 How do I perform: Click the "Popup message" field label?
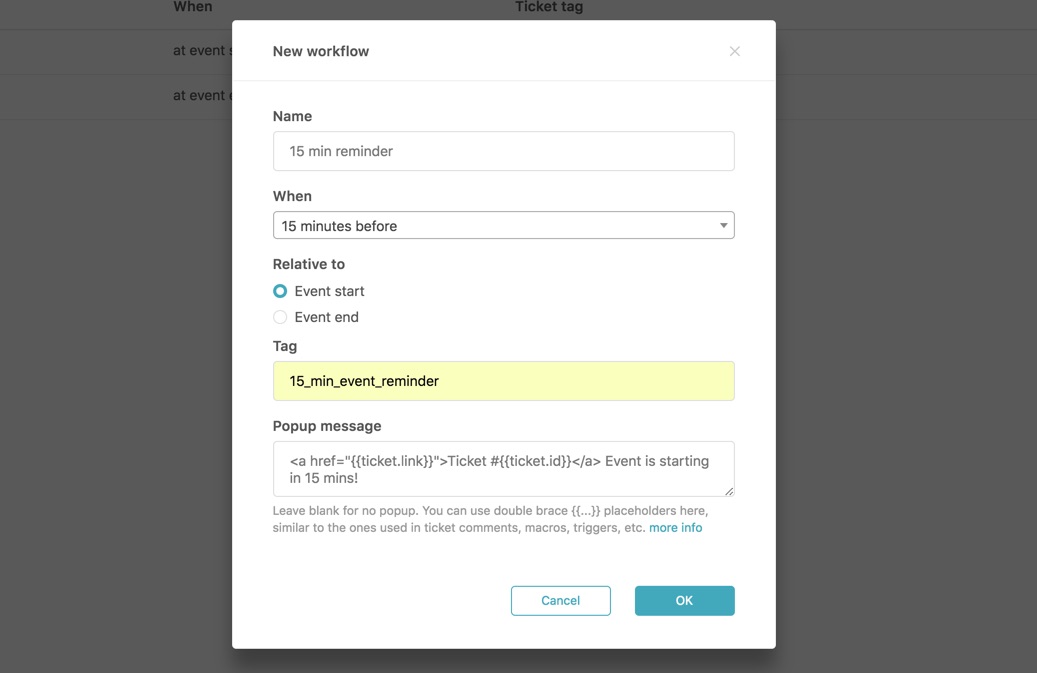(327, 426)
